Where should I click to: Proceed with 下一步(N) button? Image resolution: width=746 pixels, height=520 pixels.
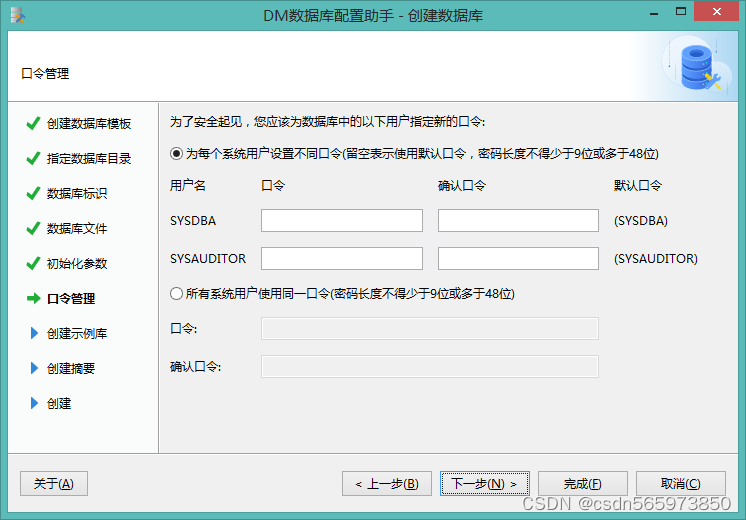(485, 483)
